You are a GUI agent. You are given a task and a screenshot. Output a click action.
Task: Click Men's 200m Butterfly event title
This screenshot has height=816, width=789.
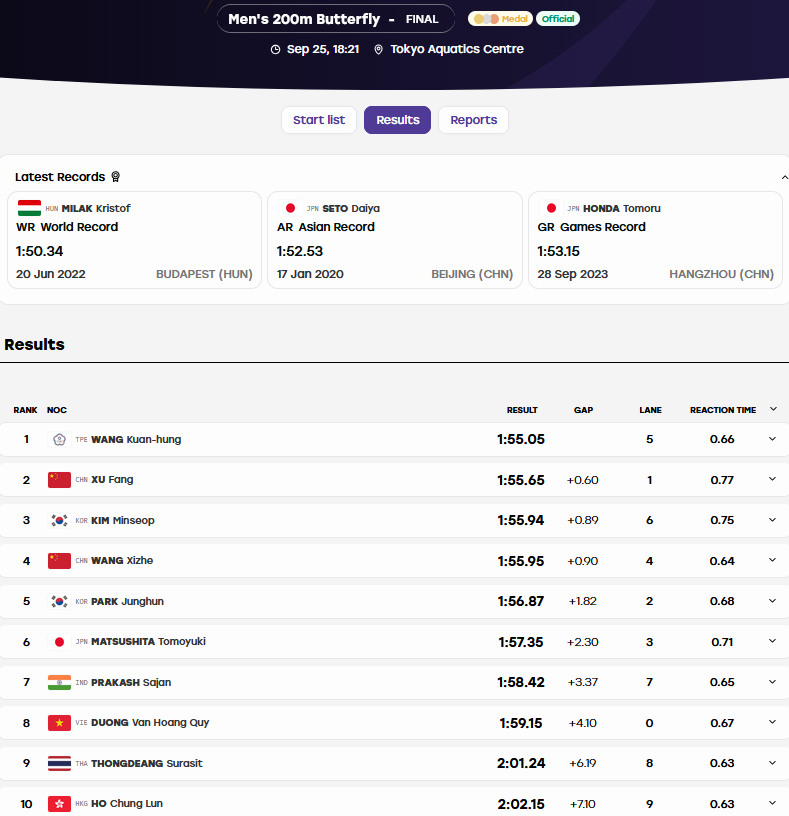pos(304,19)
